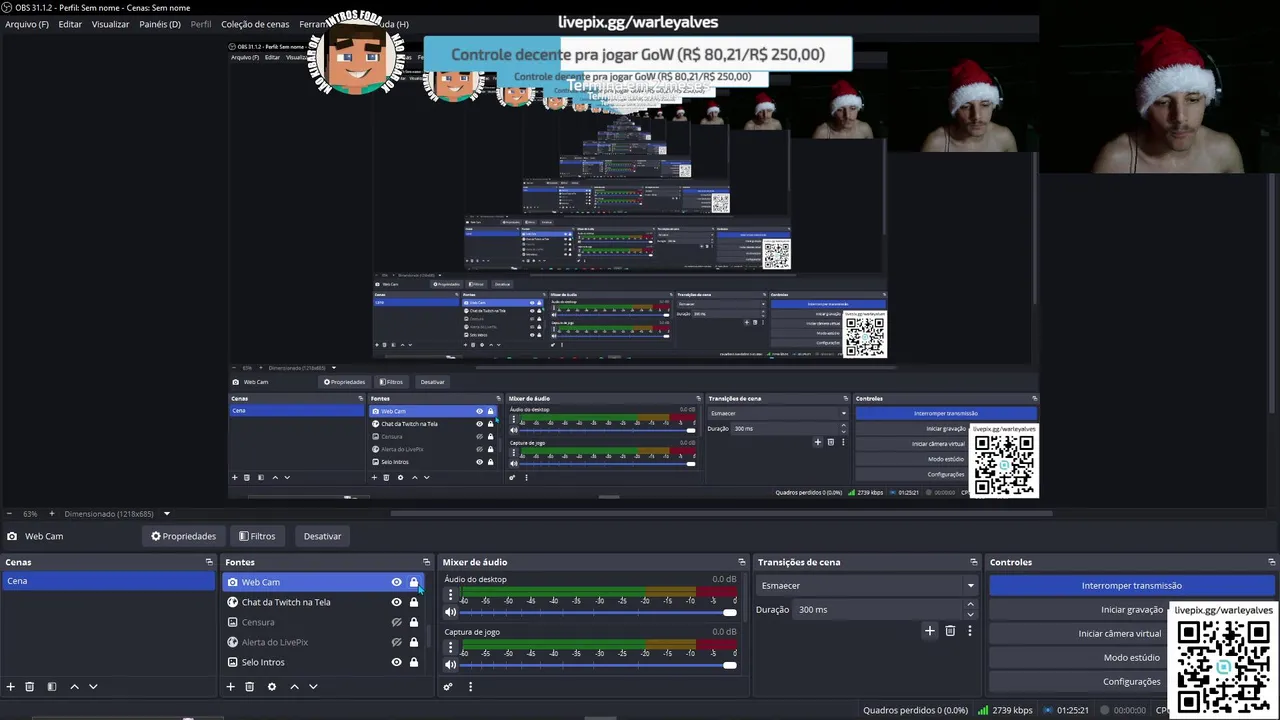Undock the Controles panel
Image resolution: width=1280 pixels, height=720 pixels.
coord(1271,562)
